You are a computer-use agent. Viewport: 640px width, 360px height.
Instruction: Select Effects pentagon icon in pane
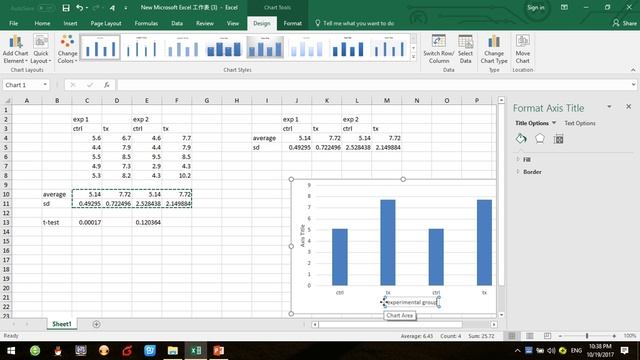tap(540, 139)
